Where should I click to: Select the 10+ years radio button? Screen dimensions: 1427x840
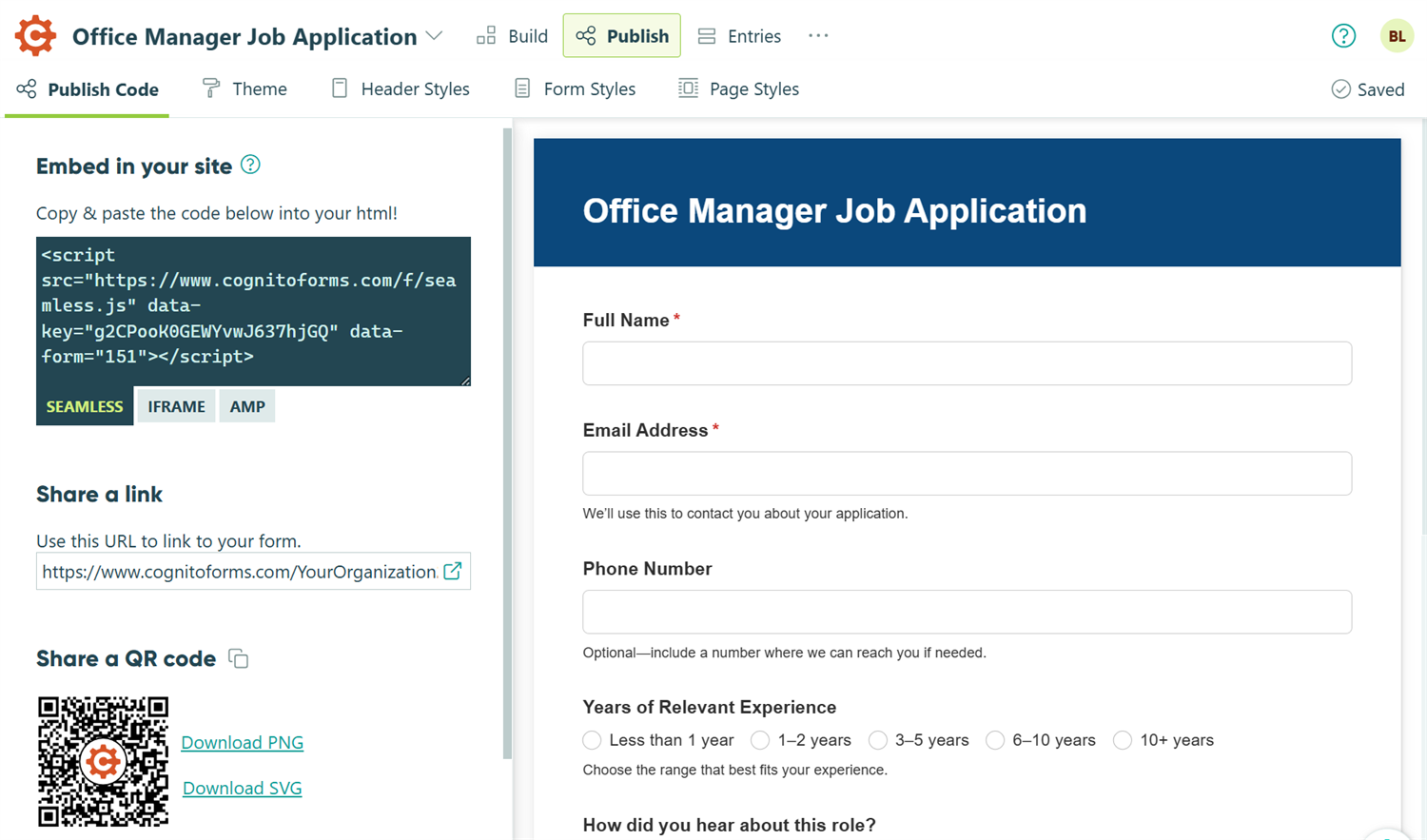click(x=1123, y=740)
